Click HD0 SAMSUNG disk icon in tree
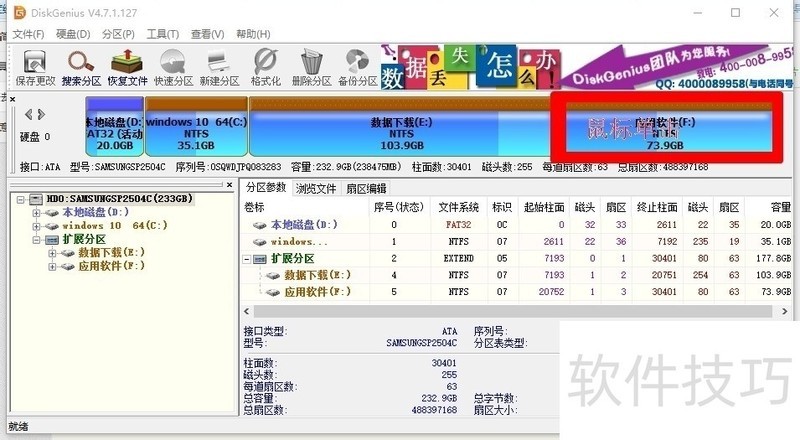This screenshot has height=440, width=800. 36,199
